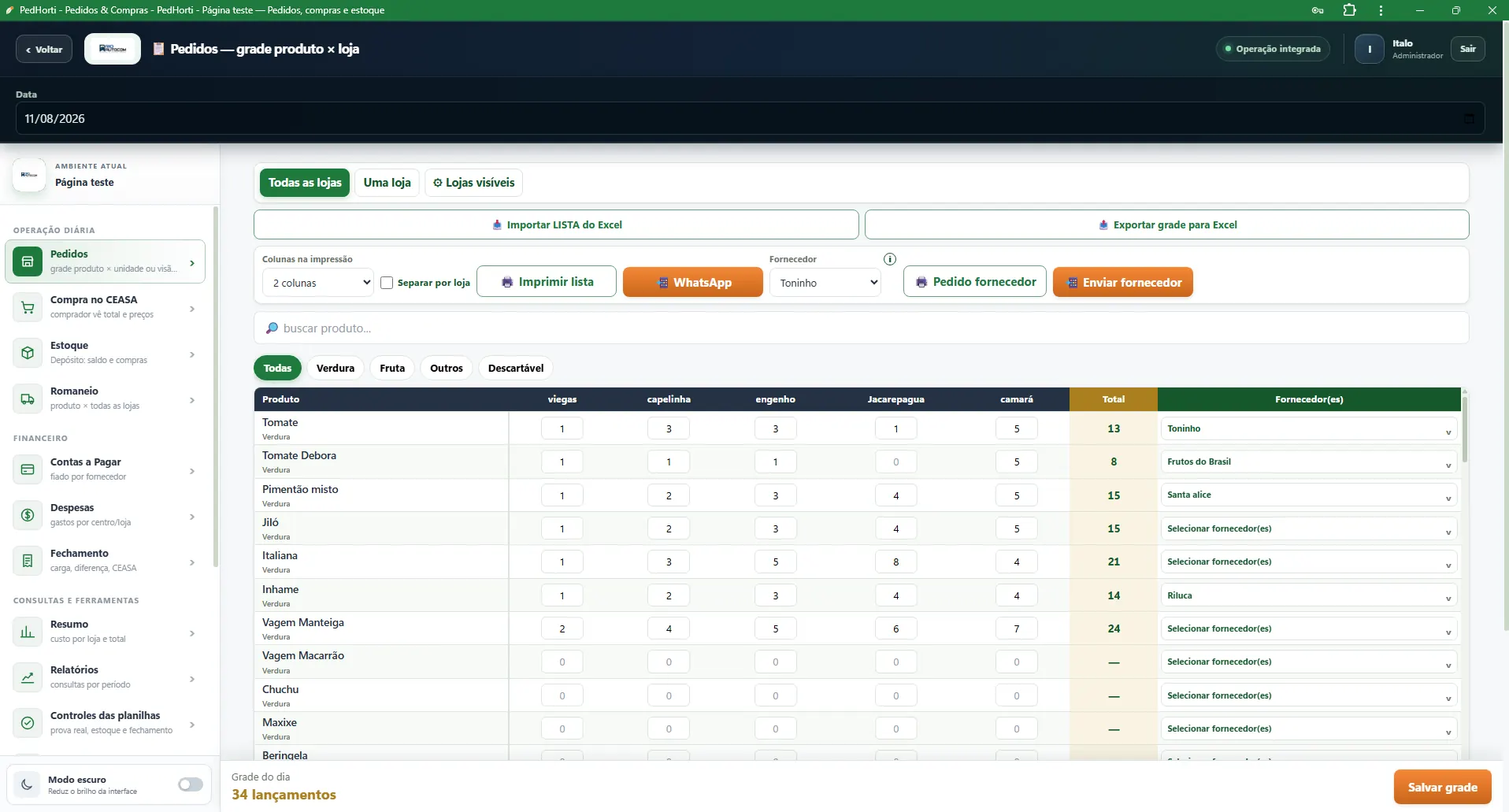
Task: Click the Voltar button
Action: pyautogui.click(x=44, y=49)
